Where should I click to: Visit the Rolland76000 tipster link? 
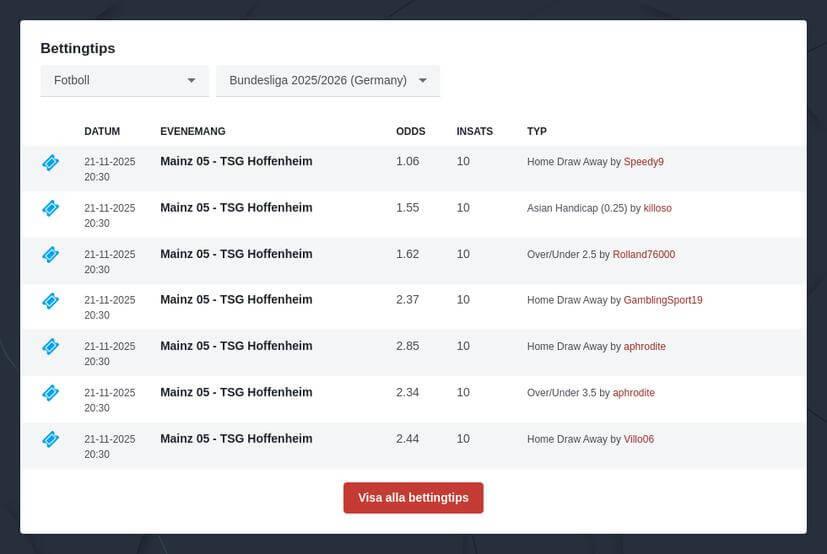[643, 255]
